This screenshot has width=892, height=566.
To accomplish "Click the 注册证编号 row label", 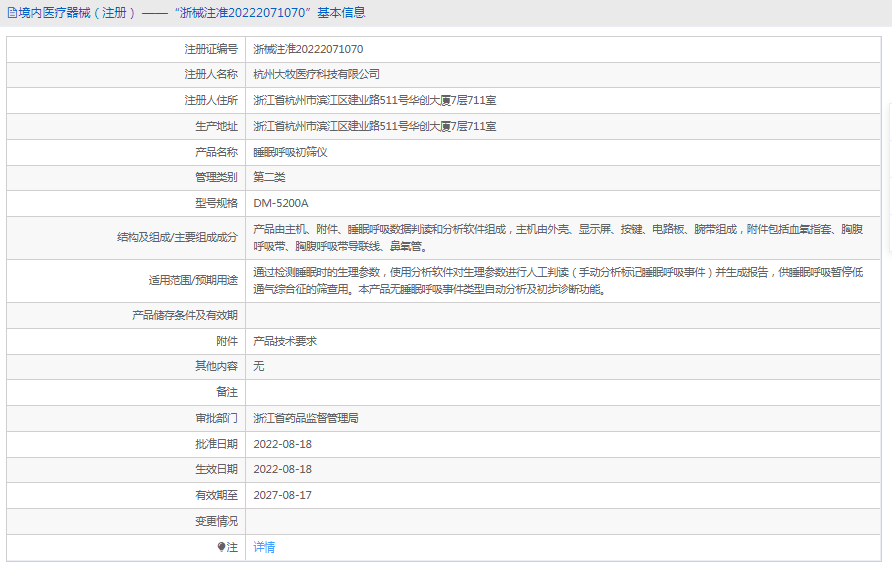I will (x=211, y=49).
